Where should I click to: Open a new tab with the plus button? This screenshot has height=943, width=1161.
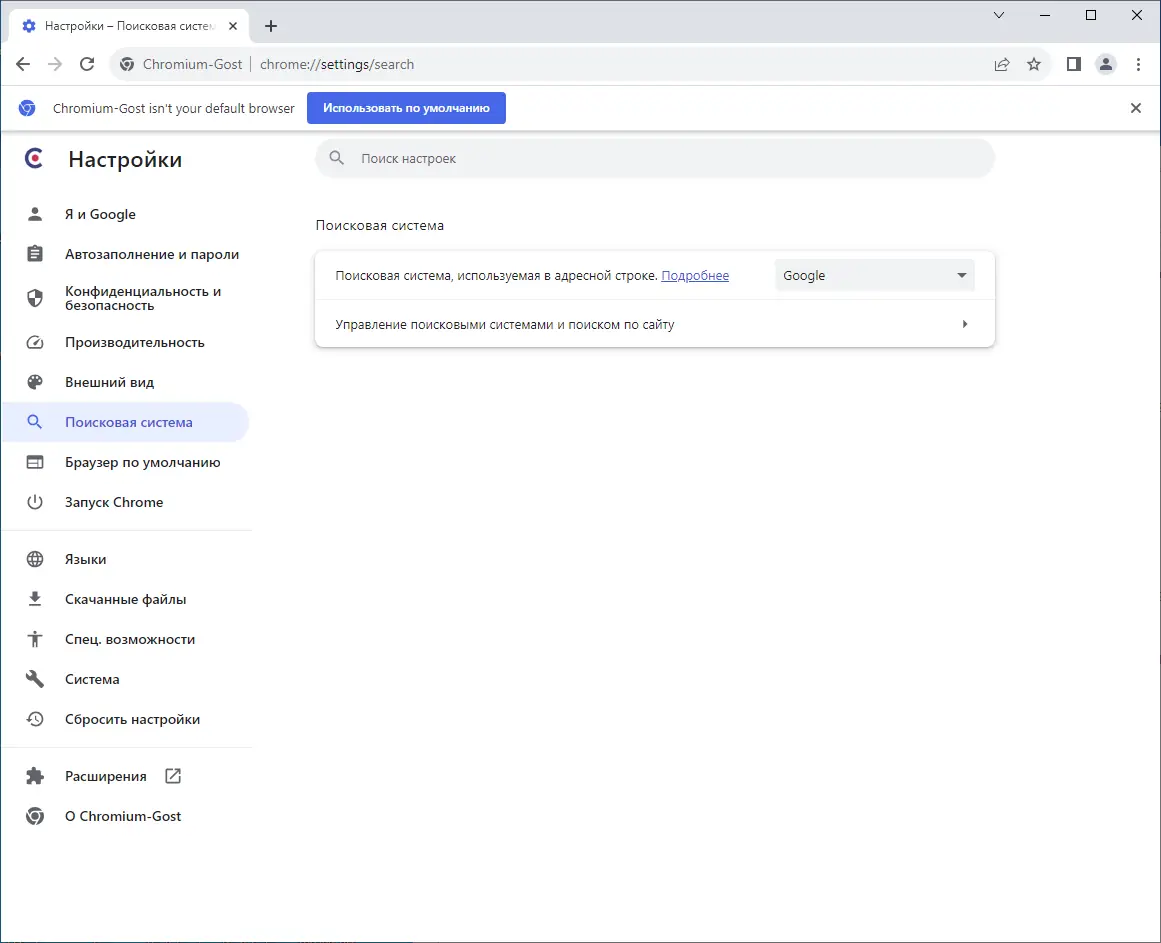click(x=271, y=26)
